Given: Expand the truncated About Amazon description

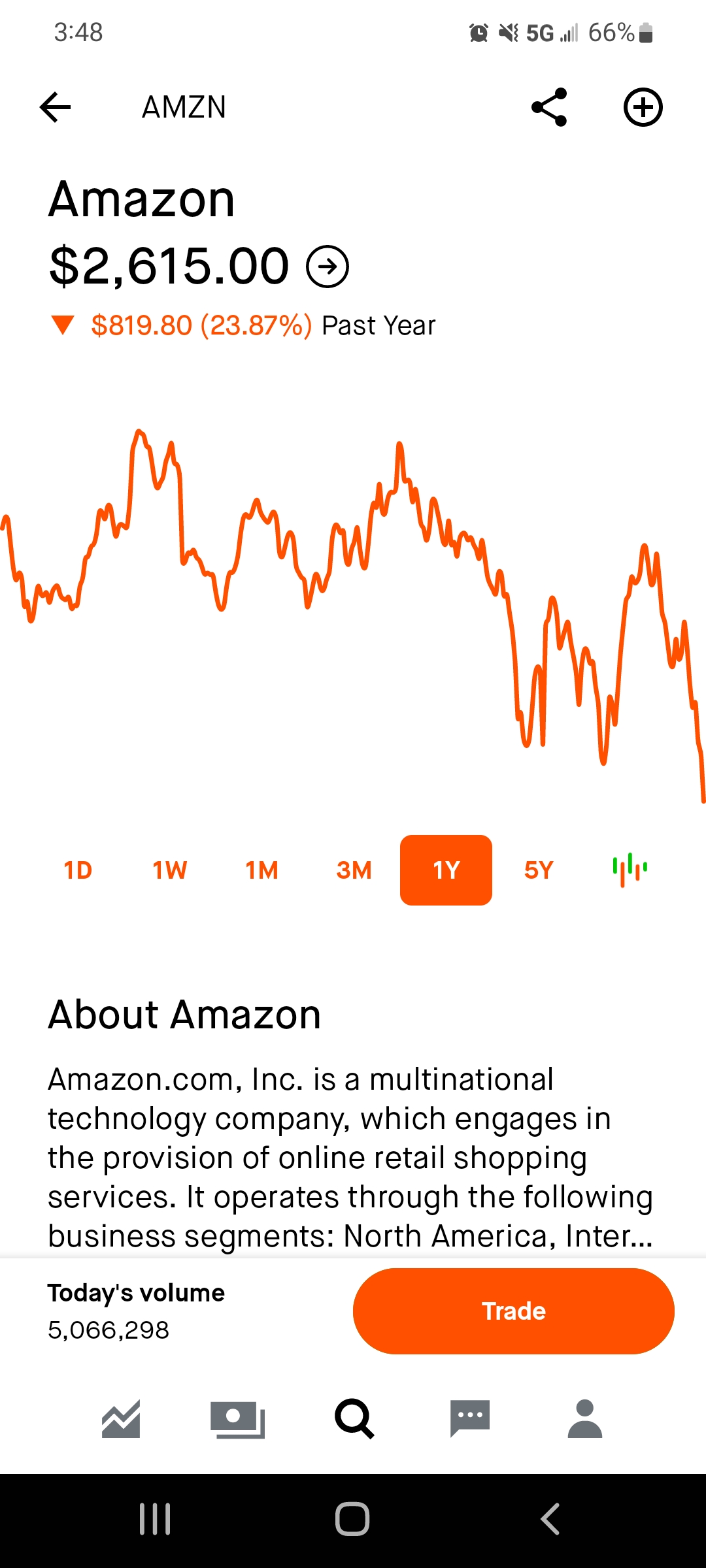Looking at the screenshot, I should (351, 1158).
